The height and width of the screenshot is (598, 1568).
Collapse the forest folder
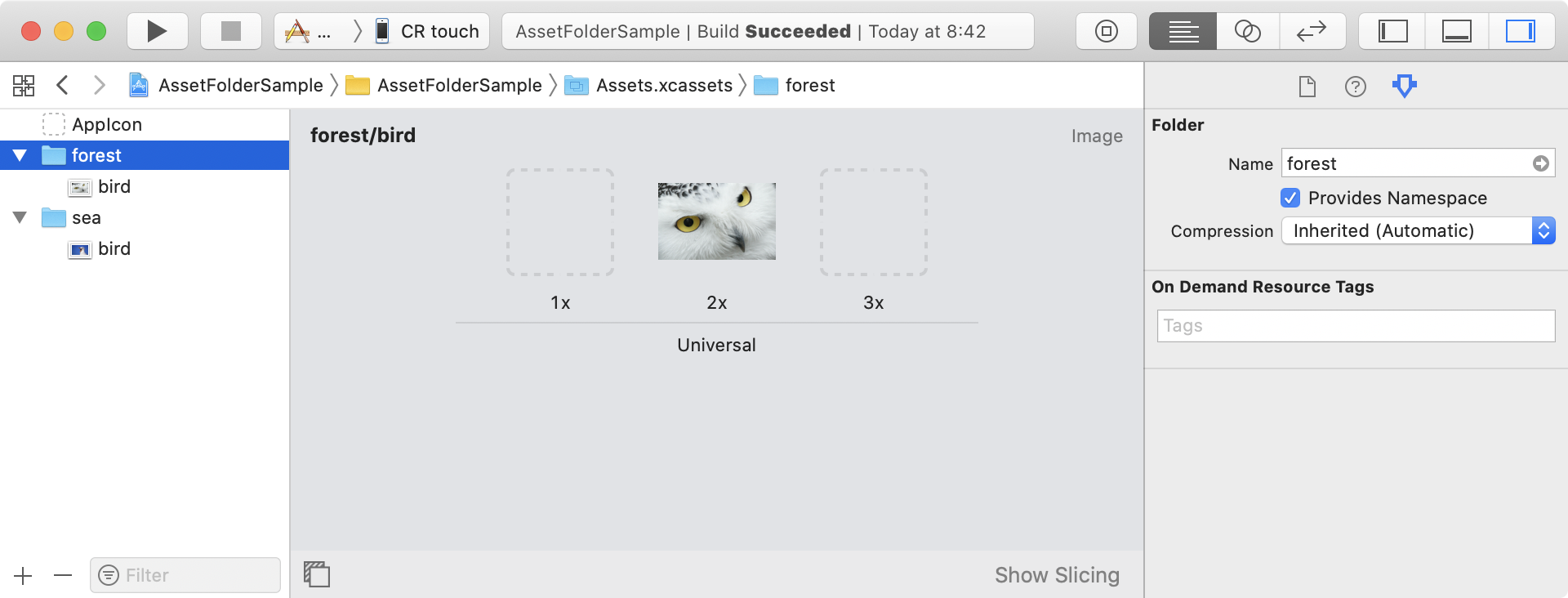(x=20, y=155)
